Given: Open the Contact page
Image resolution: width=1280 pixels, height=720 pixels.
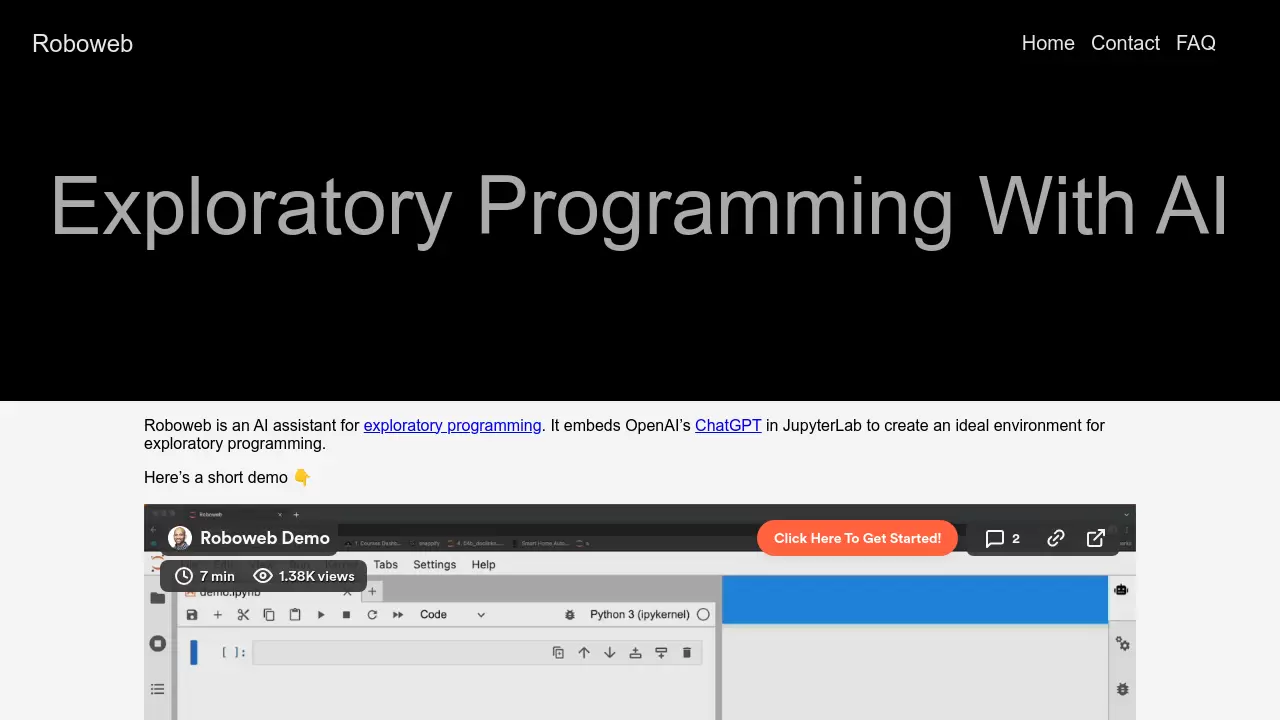Looking at the screenshot, I should 1125,43.
